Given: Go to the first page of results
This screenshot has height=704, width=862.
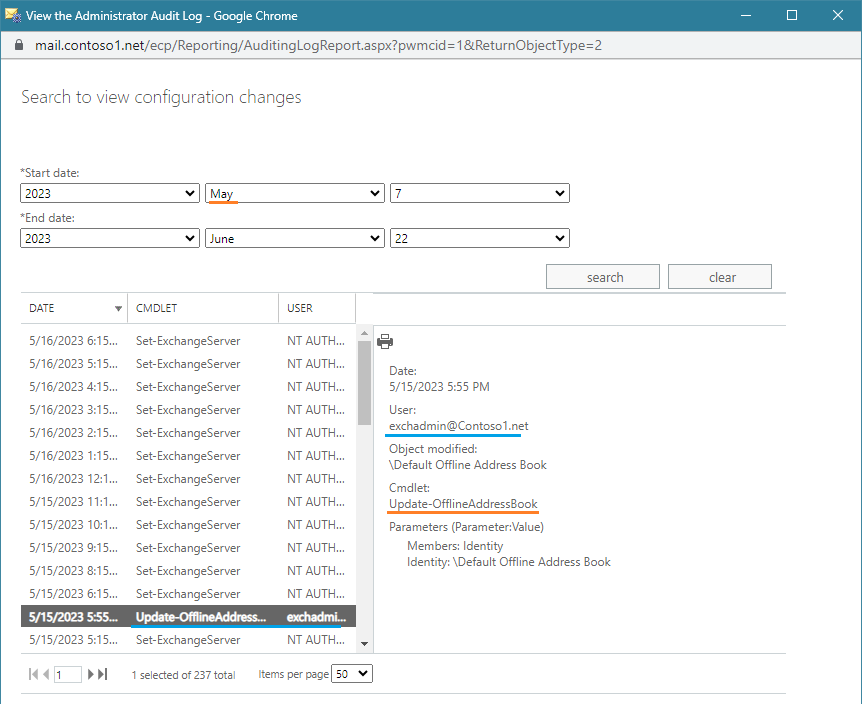Looking at the screenshot, I should pos(34,674).
